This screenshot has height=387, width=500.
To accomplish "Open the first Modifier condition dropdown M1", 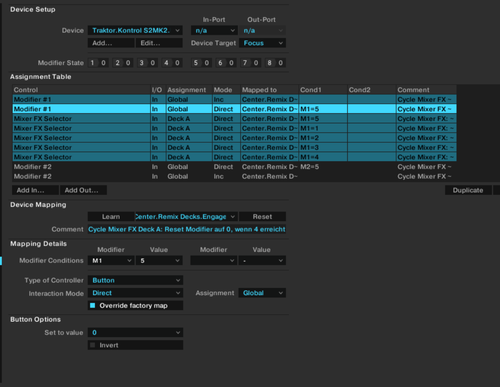I will [111, 260].
